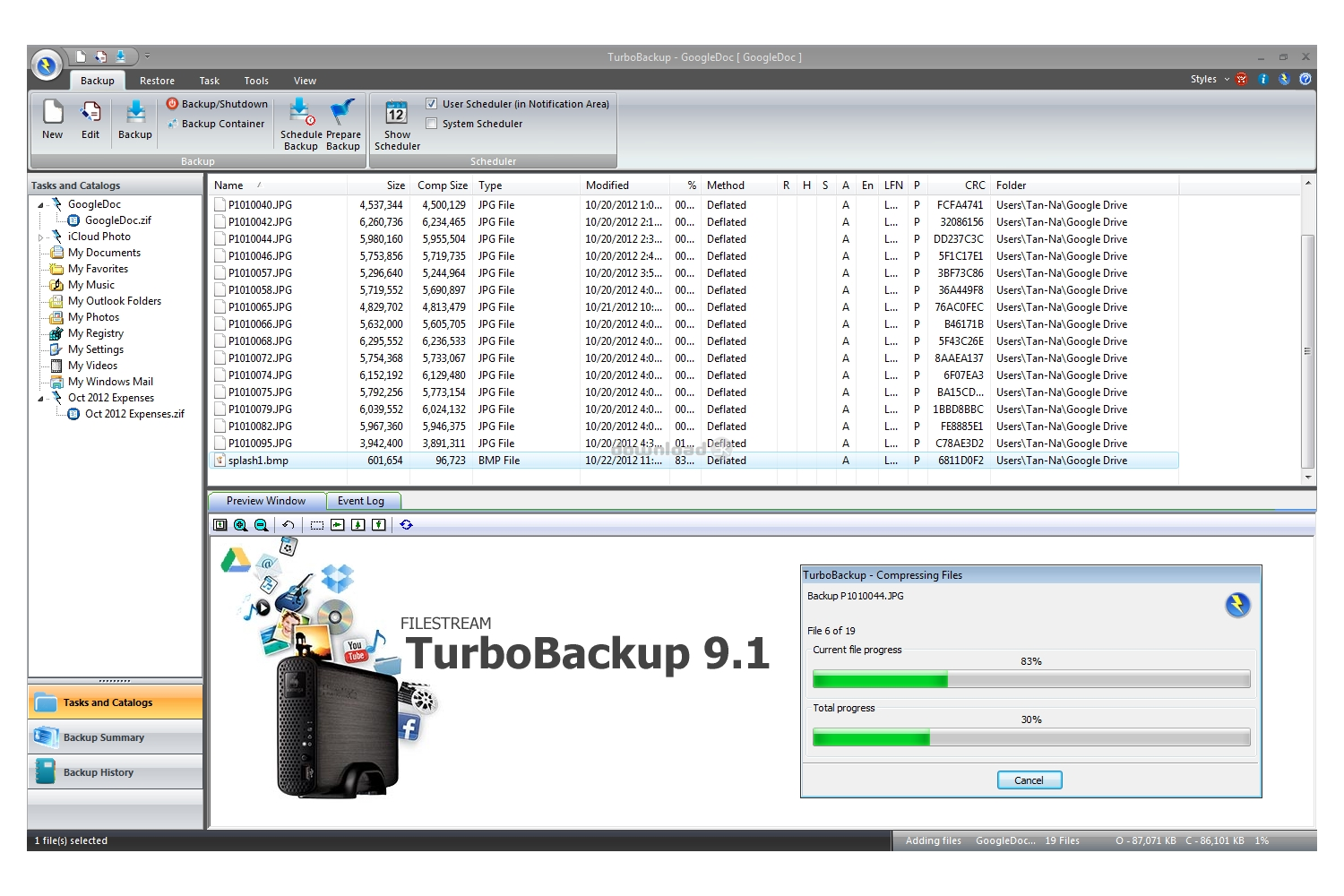Zoom in on preview image
This screenshot has width=1344, height=896.
pyautogui.click(x=240, y=525)
